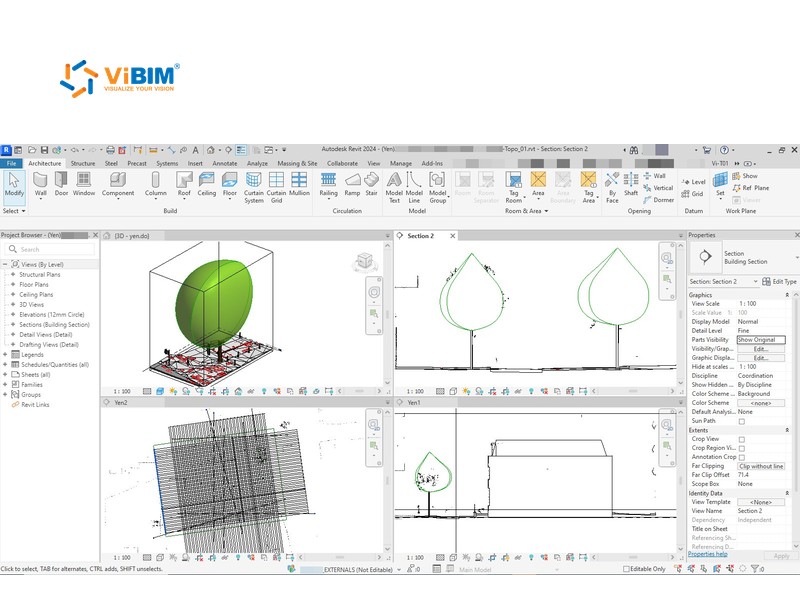Switch to the Annotate ribbon tab
The image size is (800, 600).
click(224, 163)
